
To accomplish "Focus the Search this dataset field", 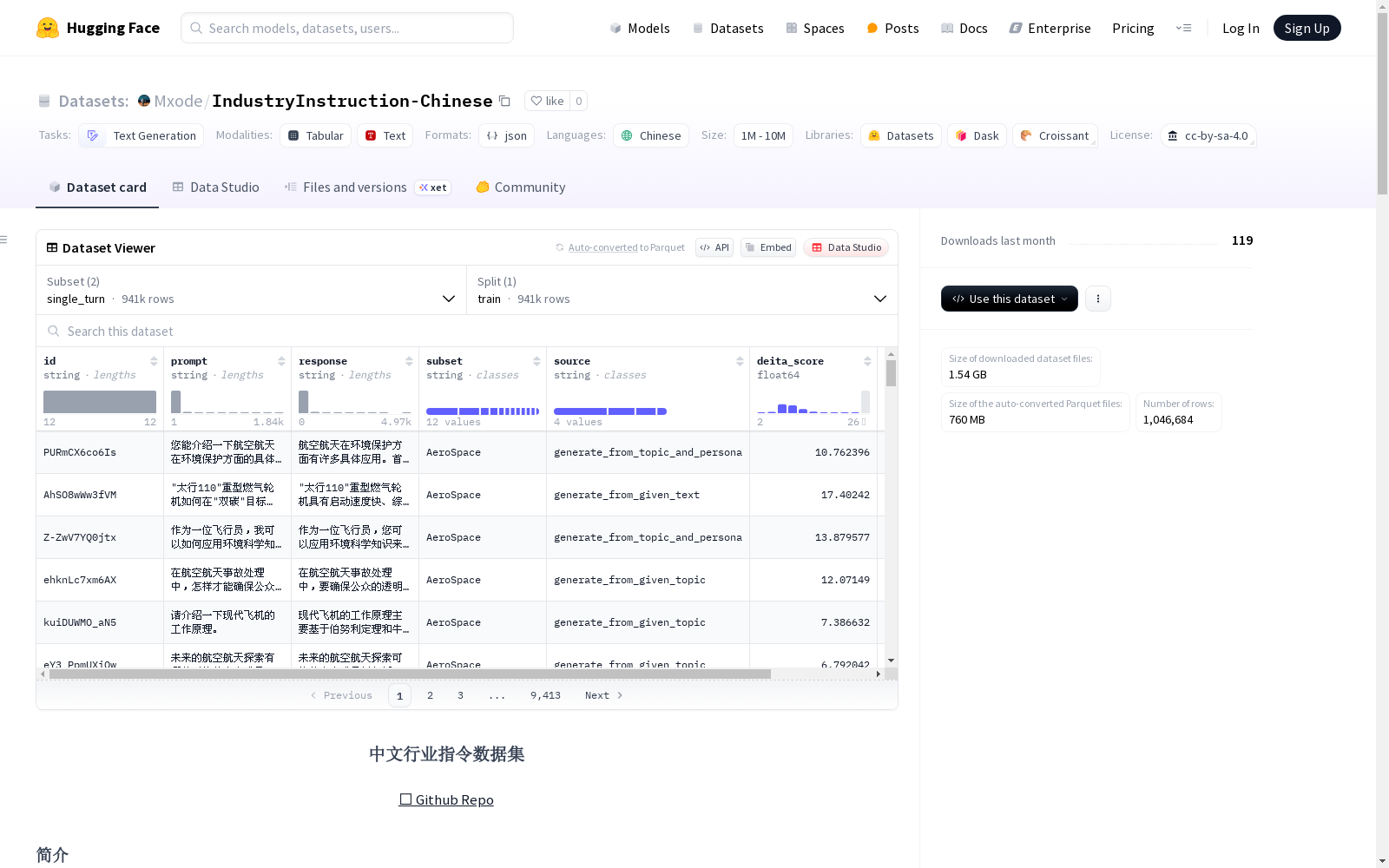I will (x=467, y=331).
